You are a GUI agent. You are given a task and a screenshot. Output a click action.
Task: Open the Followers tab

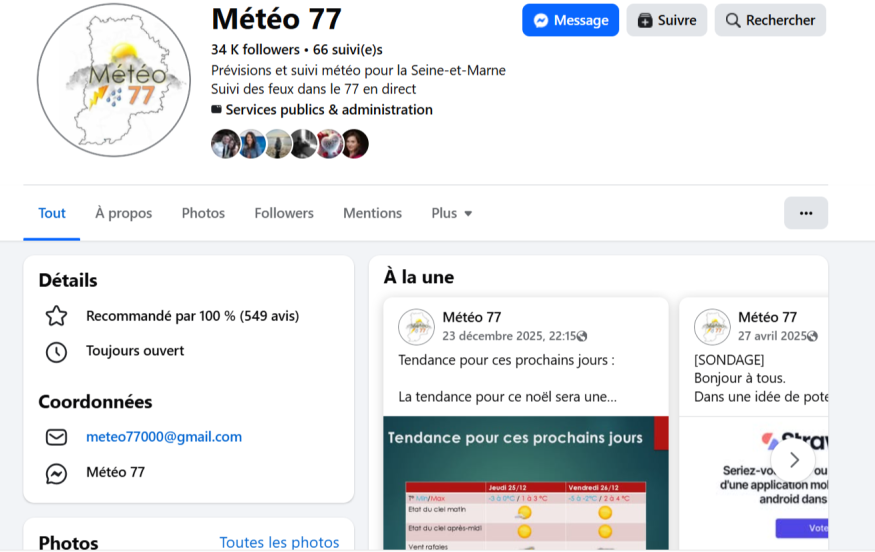[284, 213]
